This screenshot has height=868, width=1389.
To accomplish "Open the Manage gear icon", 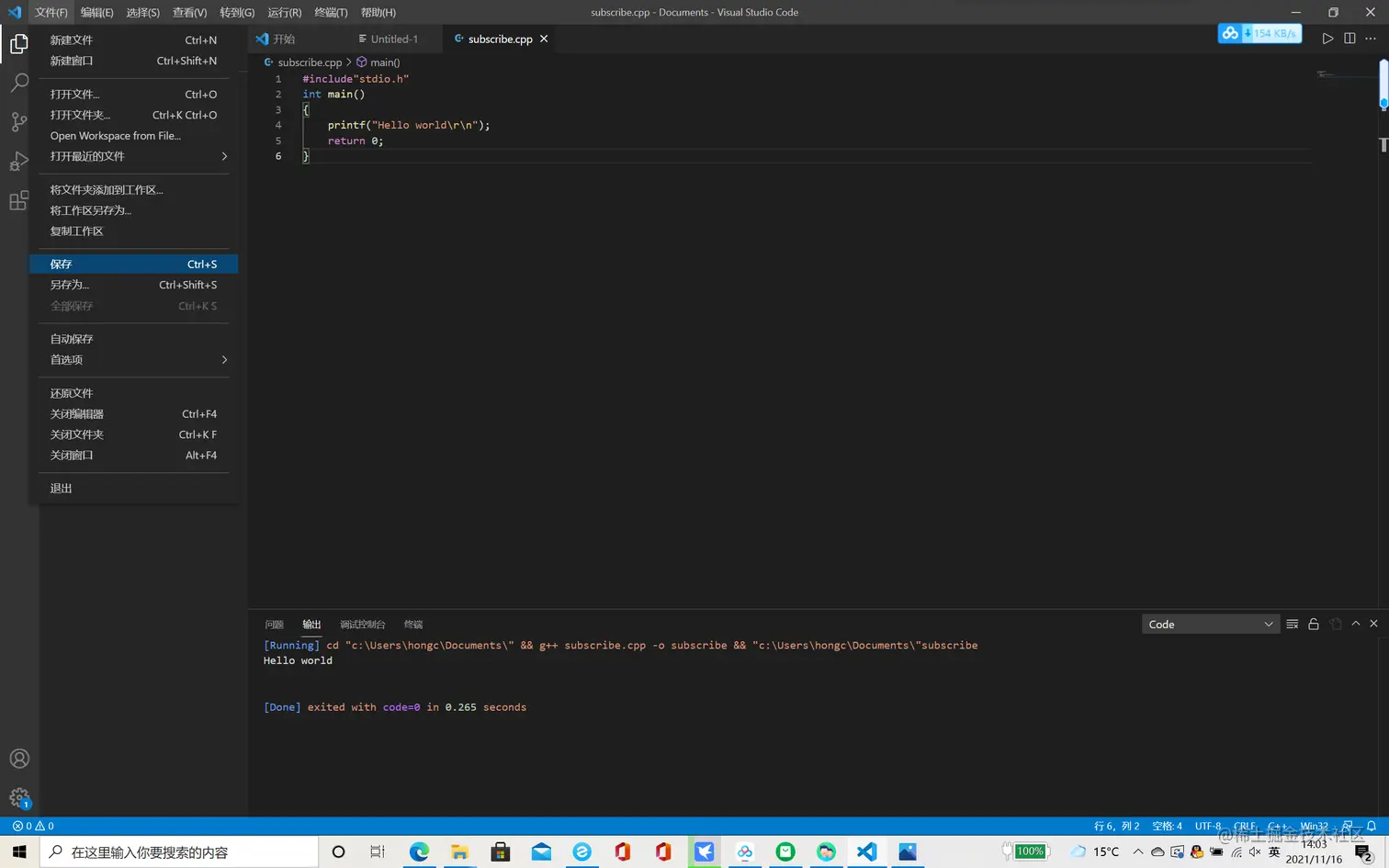I will click(19, 798).
